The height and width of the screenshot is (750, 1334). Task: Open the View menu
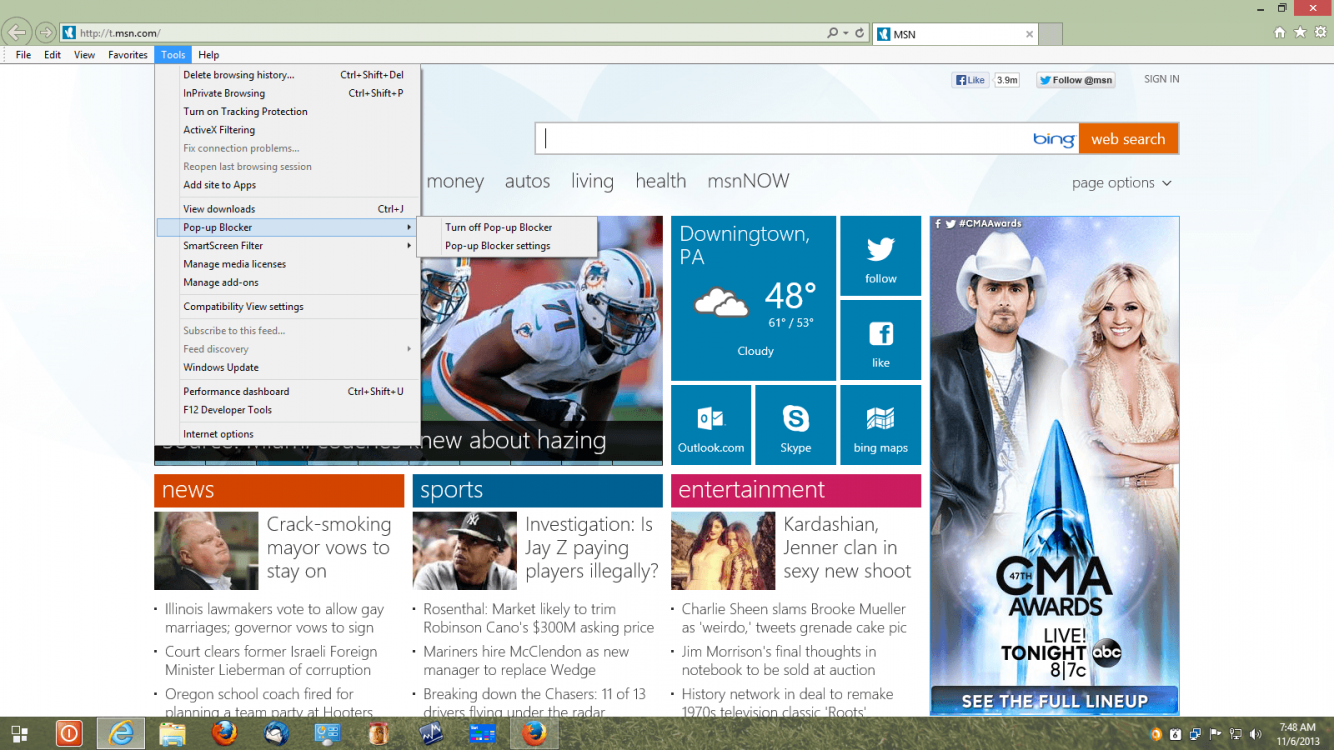pyautogui.click(x=84, y=55)
